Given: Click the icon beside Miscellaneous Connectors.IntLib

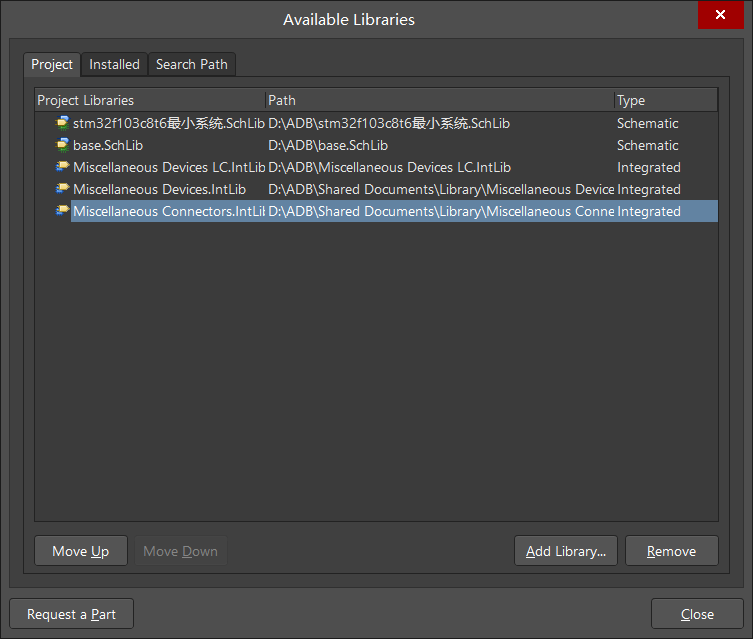Looking at the screenshot, I should tap(62, 211).
